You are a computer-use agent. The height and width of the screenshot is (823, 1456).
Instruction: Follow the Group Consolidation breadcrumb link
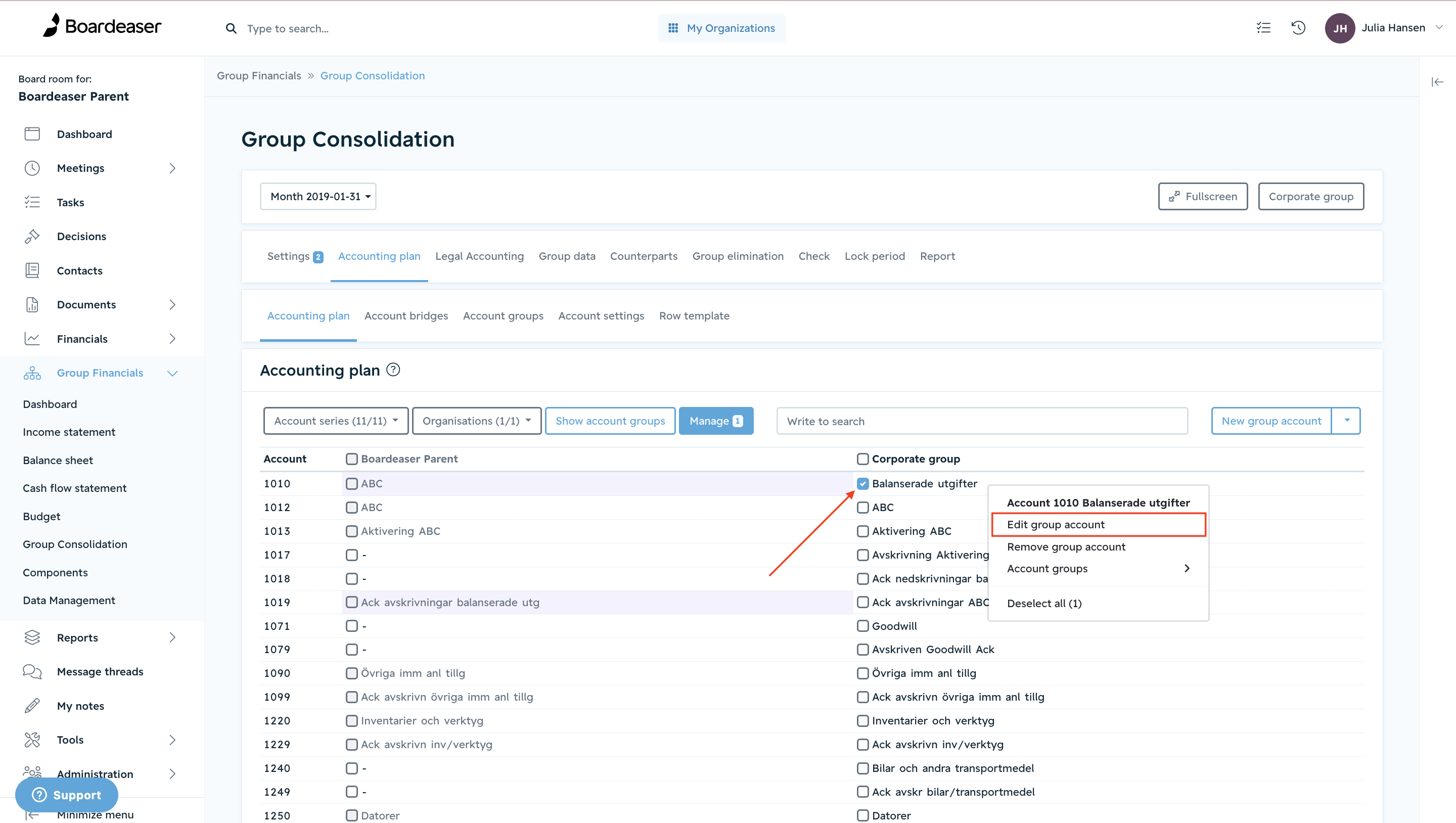pyautogui.click(x=373, y=76)
